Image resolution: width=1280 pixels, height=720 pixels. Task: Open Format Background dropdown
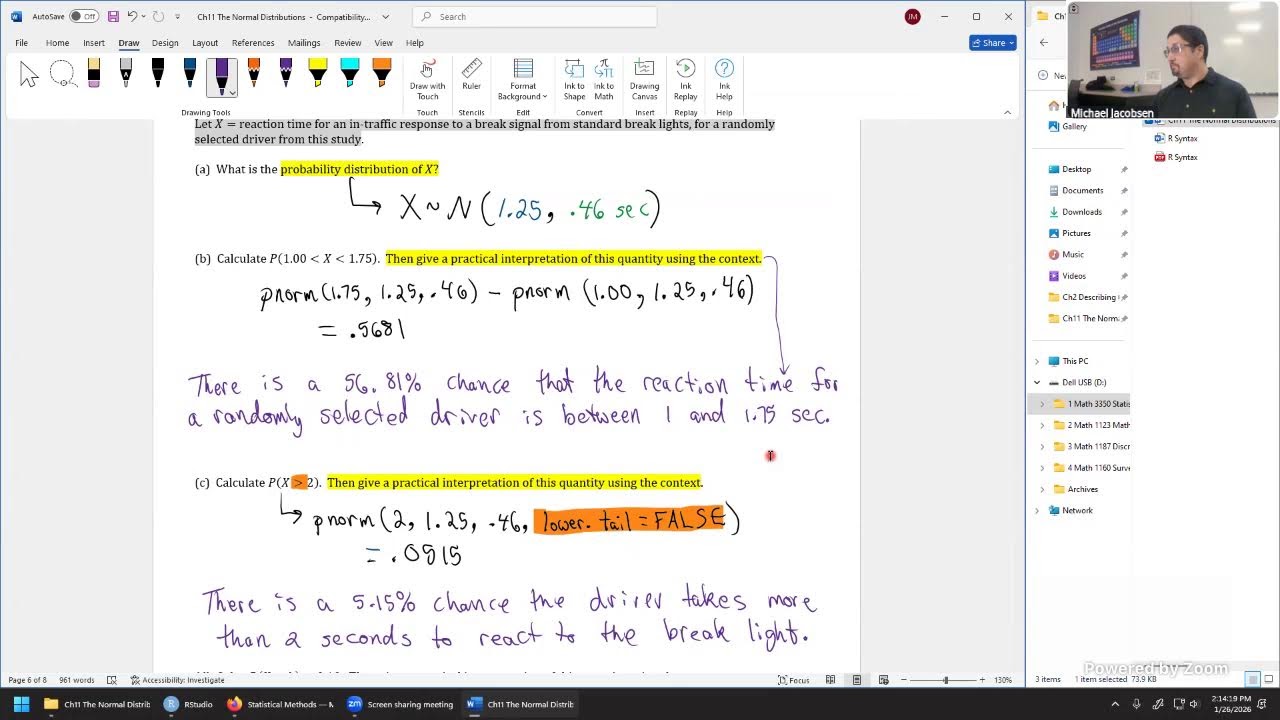pos(522,80)
